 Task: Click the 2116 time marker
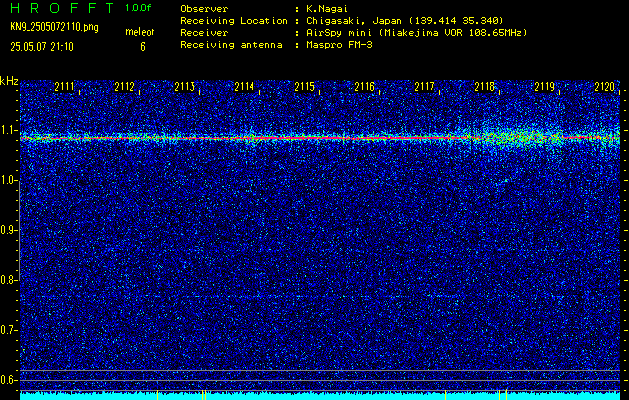(x=365, y=87)
